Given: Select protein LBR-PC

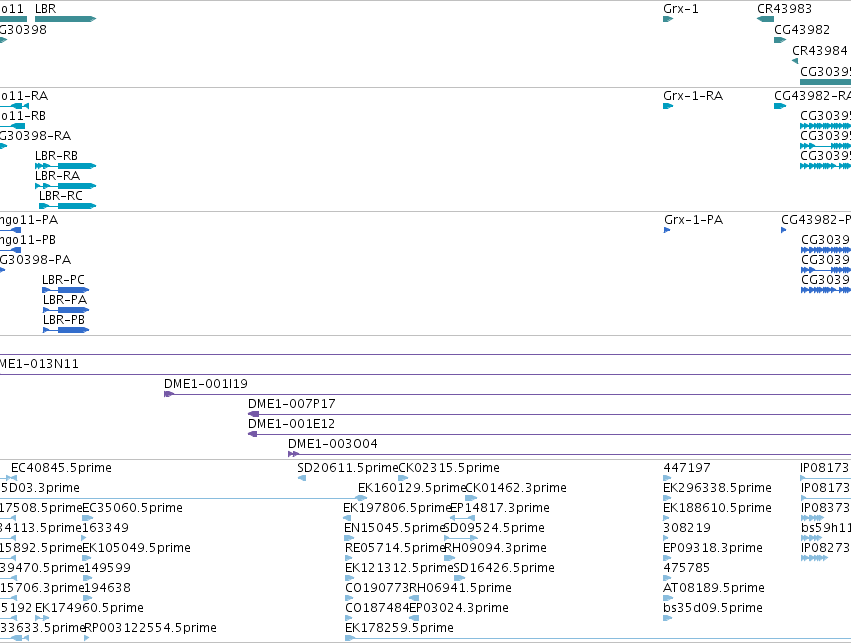Looking at the screenshot, I should (x=66, y=290).
